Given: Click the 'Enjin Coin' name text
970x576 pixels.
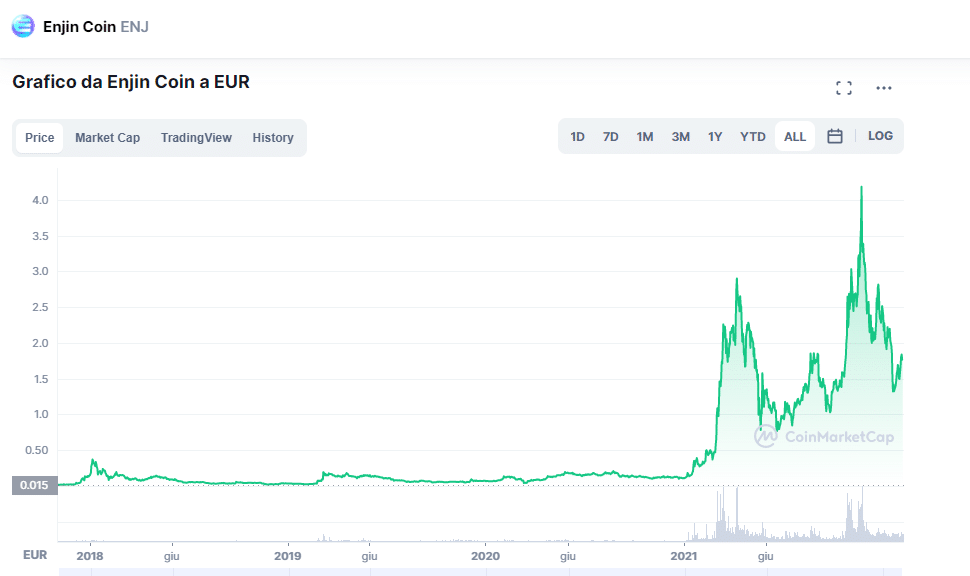Looking at the screenshot, I should click(x=79, y=27).
